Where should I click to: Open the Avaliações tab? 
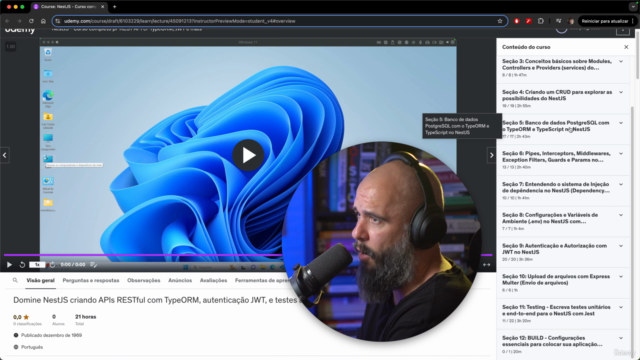tap(213, 280)
